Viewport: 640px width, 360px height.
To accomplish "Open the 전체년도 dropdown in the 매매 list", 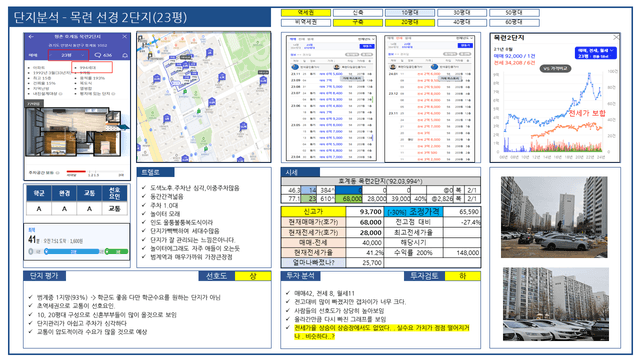I will pos(364,39).
